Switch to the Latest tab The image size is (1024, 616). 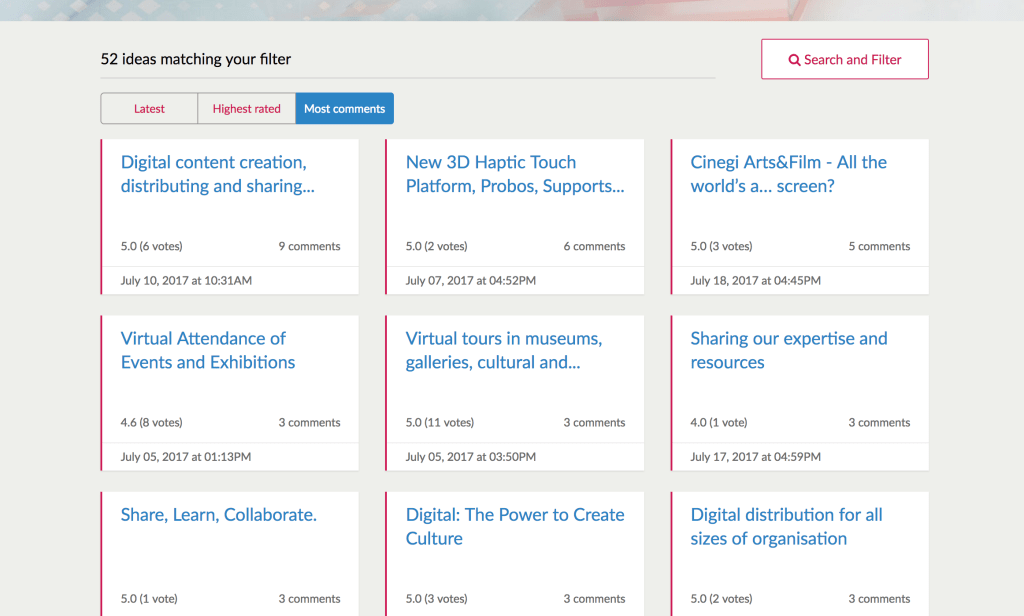click(149, 108)
